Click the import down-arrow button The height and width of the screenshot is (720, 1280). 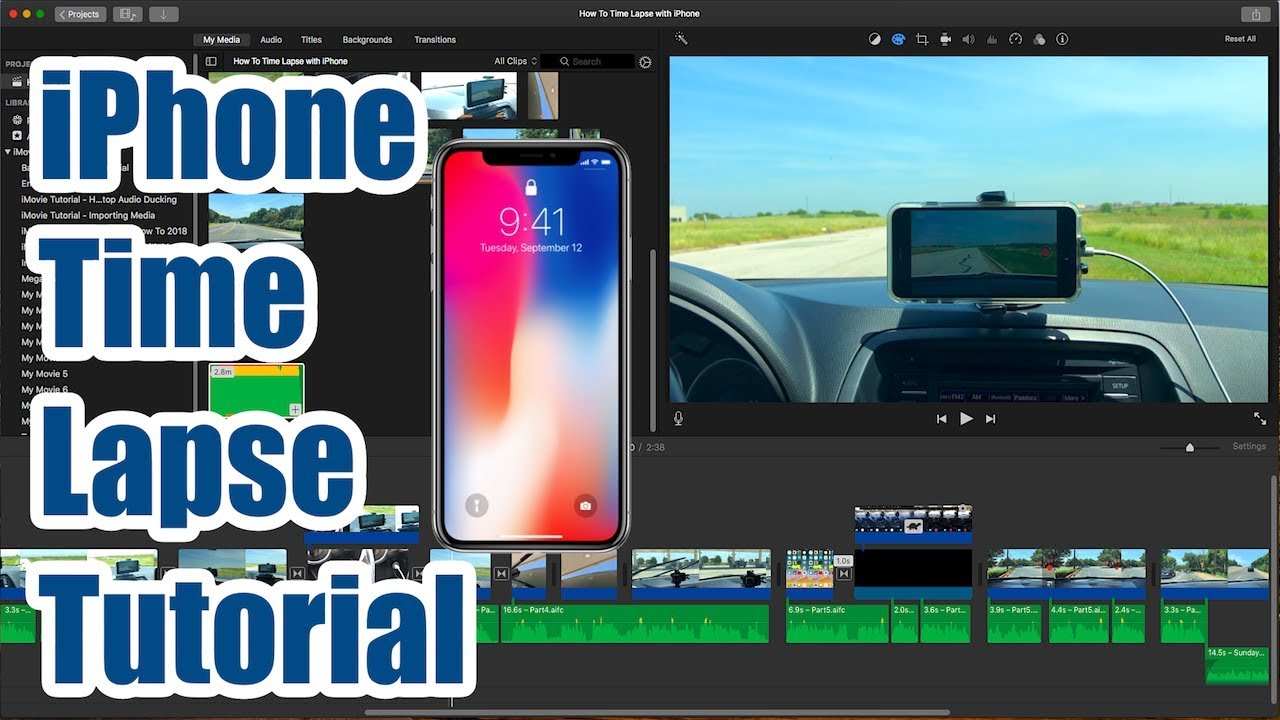click(163, 14)
